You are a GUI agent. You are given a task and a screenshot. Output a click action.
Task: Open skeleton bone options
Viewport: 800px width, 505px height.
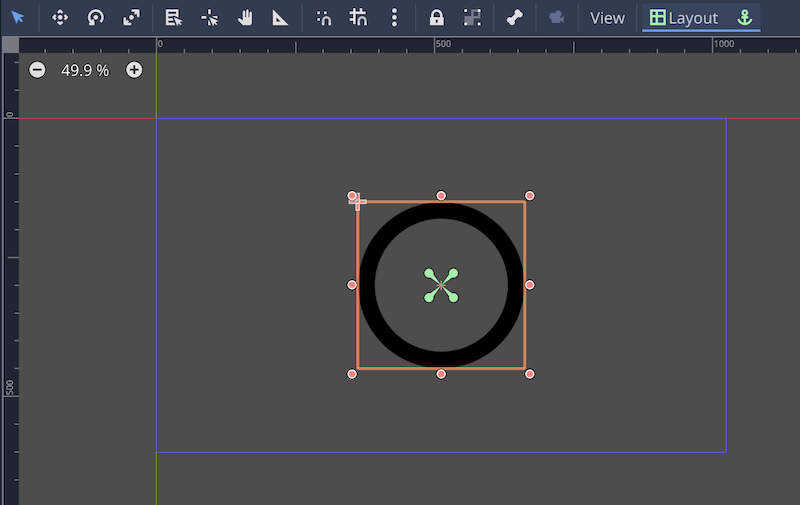pos(514,18)
